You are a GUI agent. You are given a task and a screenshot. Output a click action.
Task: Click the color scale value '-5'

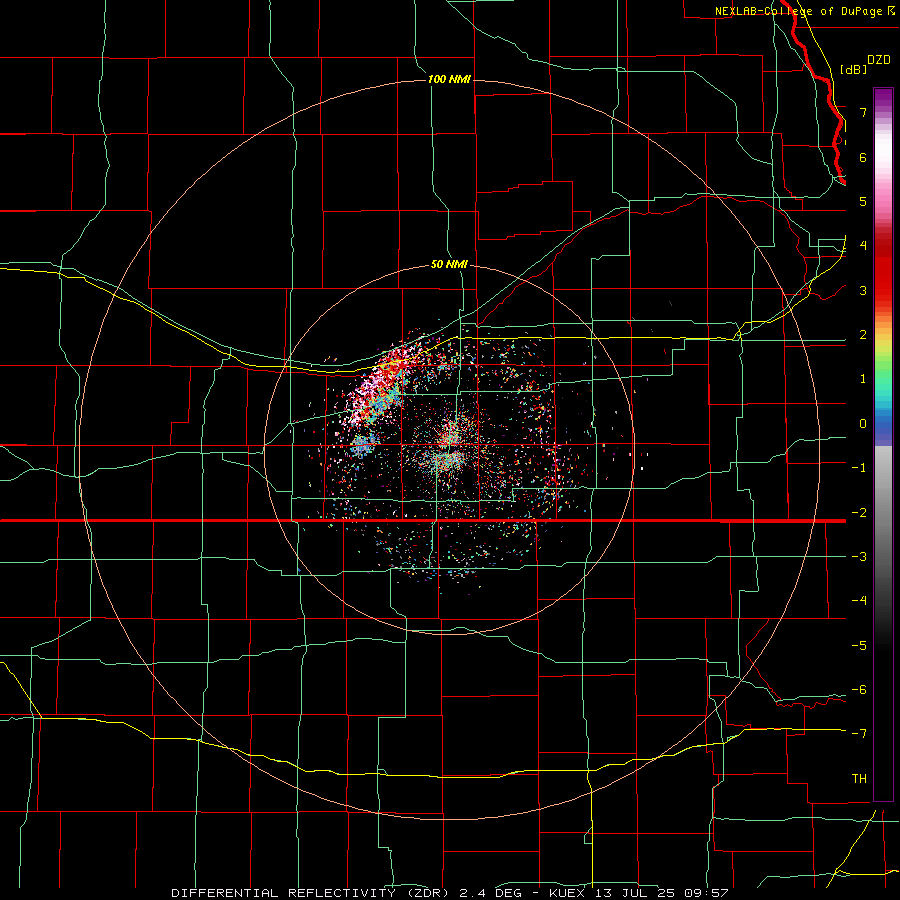(x=859, y=646)
